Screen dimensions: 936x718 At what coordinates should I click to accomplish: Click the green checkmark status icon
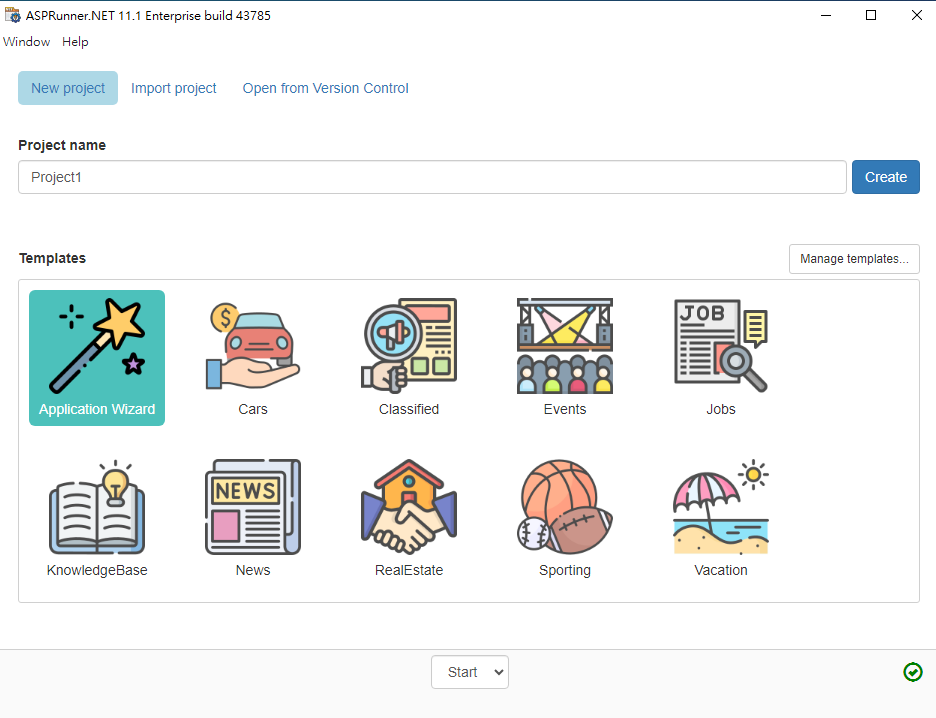pyautogui.click(x=912, y=672)
